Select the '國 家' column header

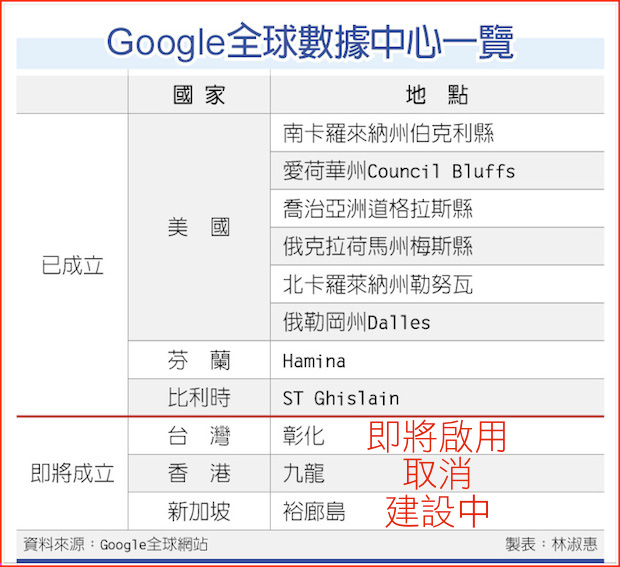click(x=199, y=95)
